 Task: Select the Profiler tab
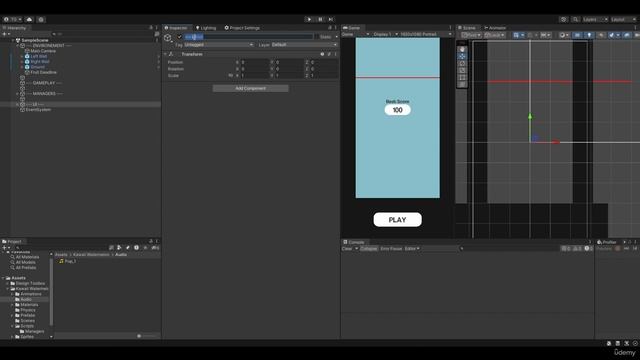tap(607, 242)
